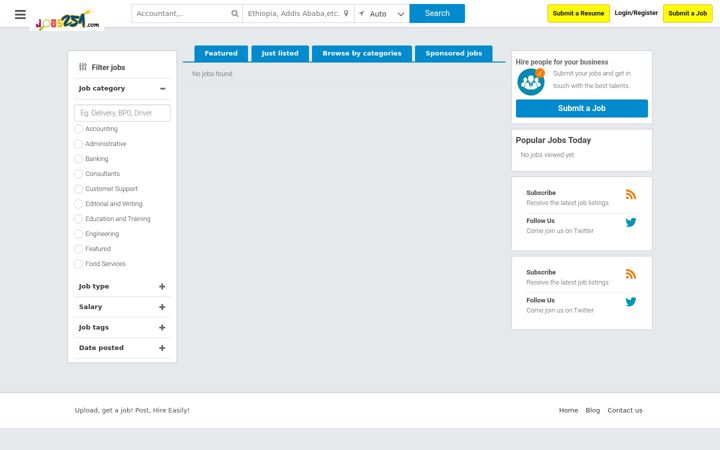The height and width of the screenshot is (450, 720).
Task: Expand the Job type filter
Action: [x=162, y=287]
